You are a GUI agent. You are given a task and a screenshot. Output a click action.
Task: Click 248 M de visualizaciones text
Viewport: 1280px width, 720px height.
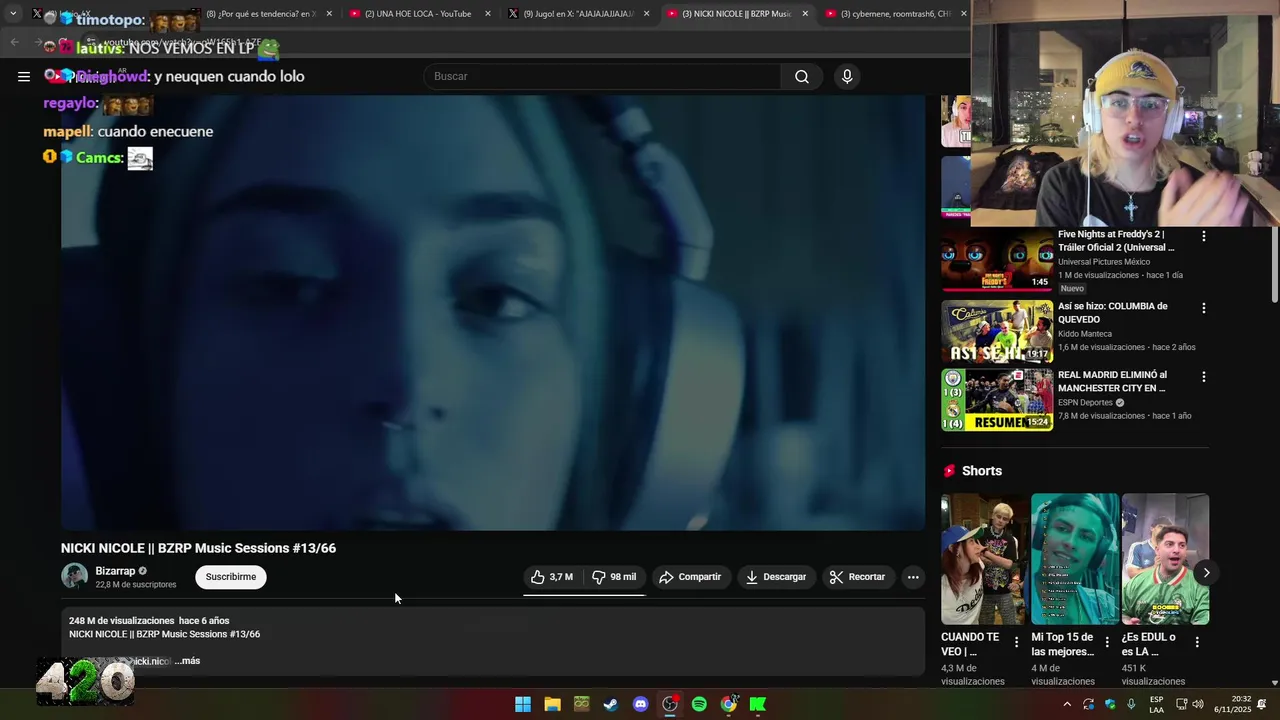click(121, 621)
